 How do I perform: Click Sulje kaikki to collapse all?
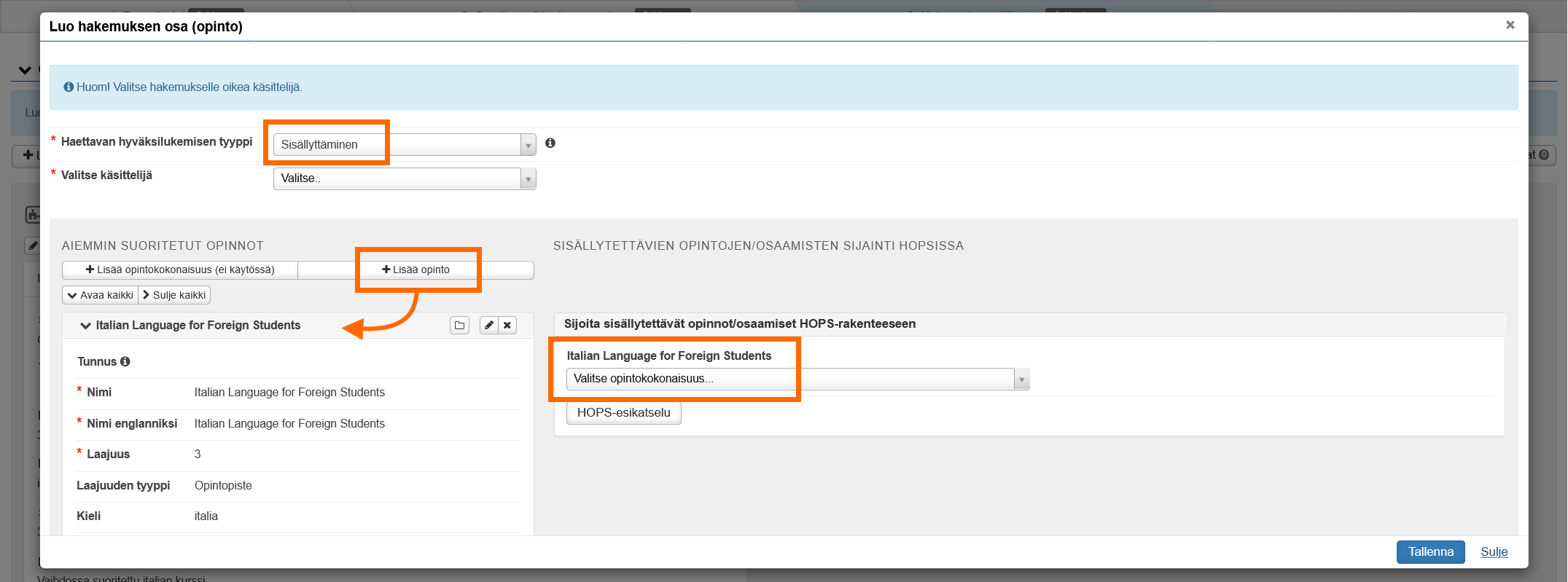175,295
